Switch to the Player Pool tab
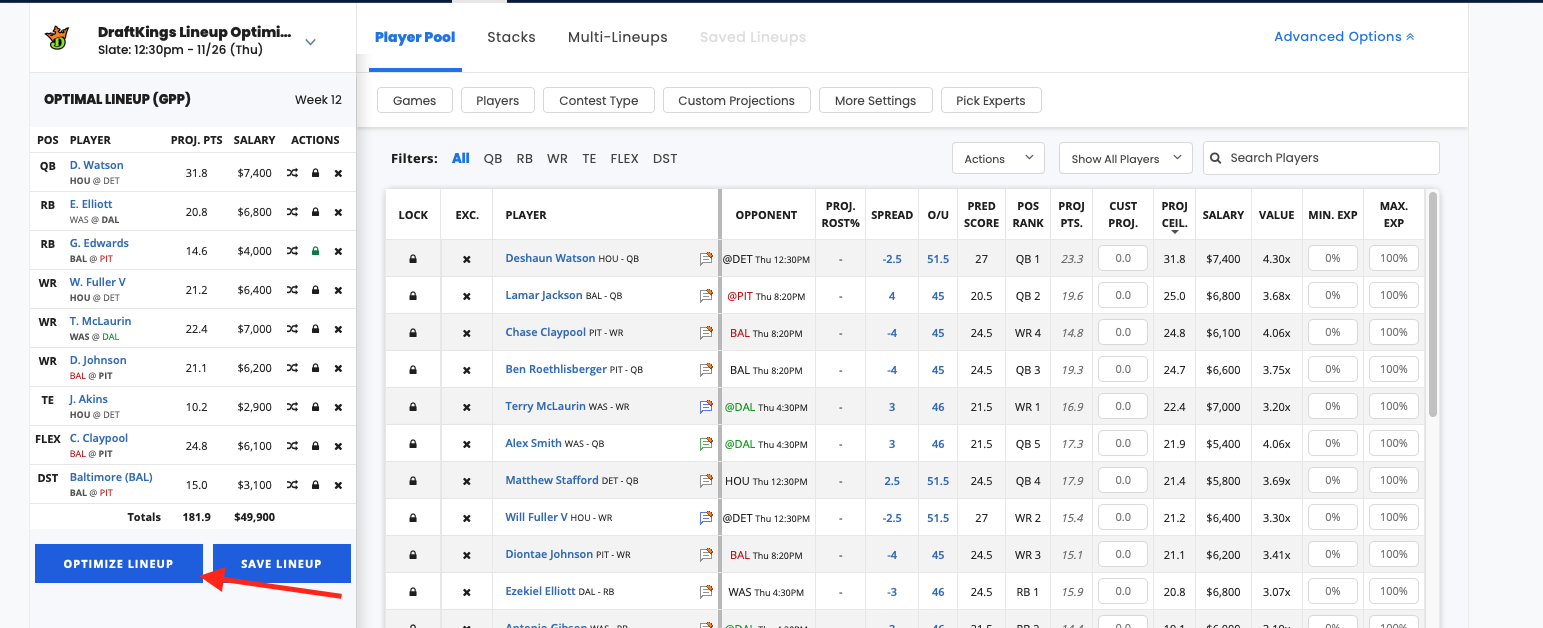This screenshot has width=1543, height=628. [x=415, y=37]
